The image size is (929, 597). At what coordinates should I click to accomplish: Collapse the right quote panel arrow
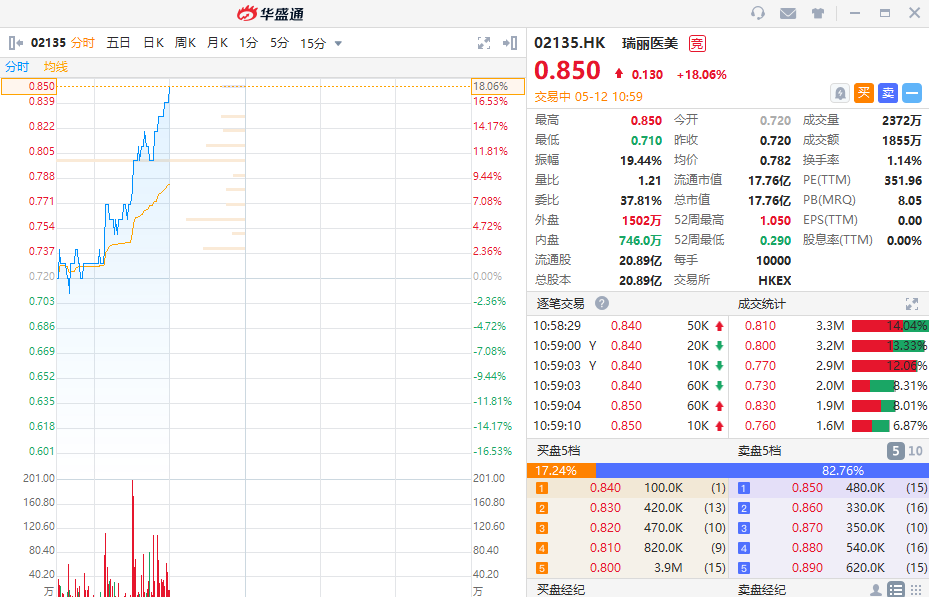click(x=510, y=43)
